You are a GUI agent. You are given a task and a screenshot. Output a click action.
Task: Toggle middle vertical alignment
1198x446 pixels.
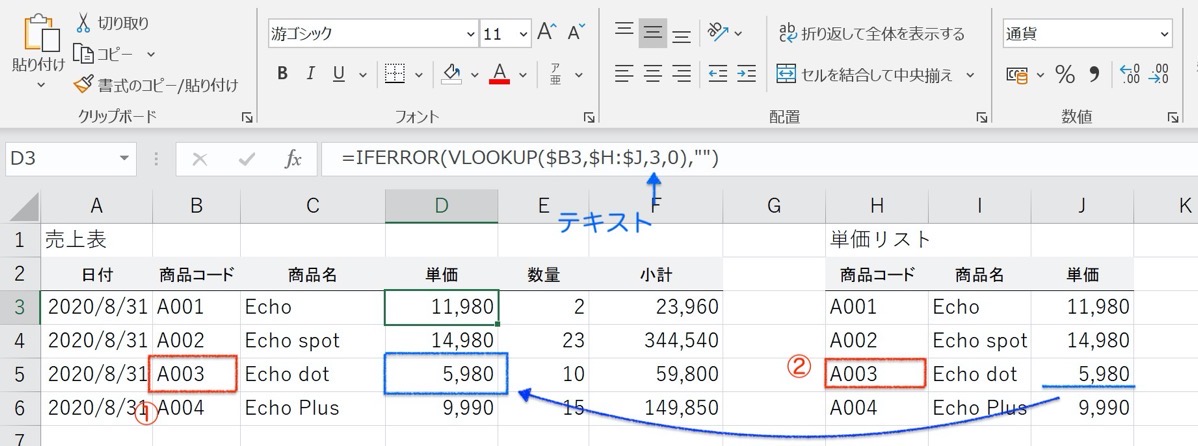(x=652, y=33)
